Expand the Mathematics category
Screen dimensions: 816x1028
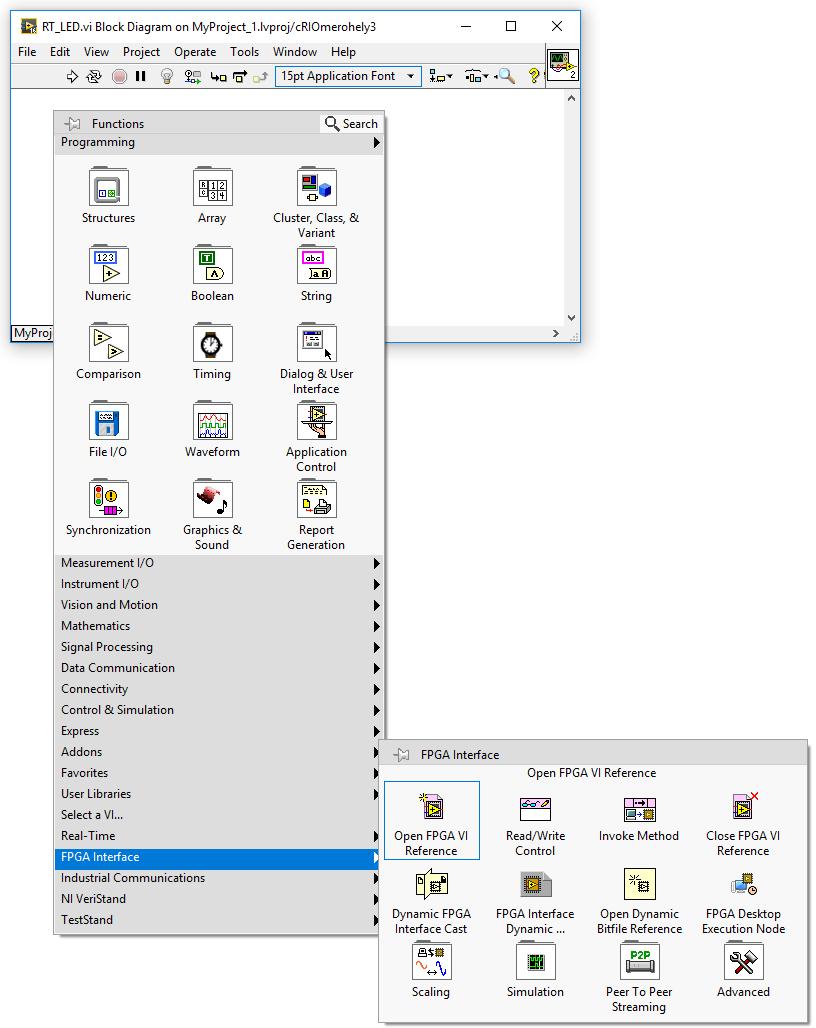tap(220, 626)
